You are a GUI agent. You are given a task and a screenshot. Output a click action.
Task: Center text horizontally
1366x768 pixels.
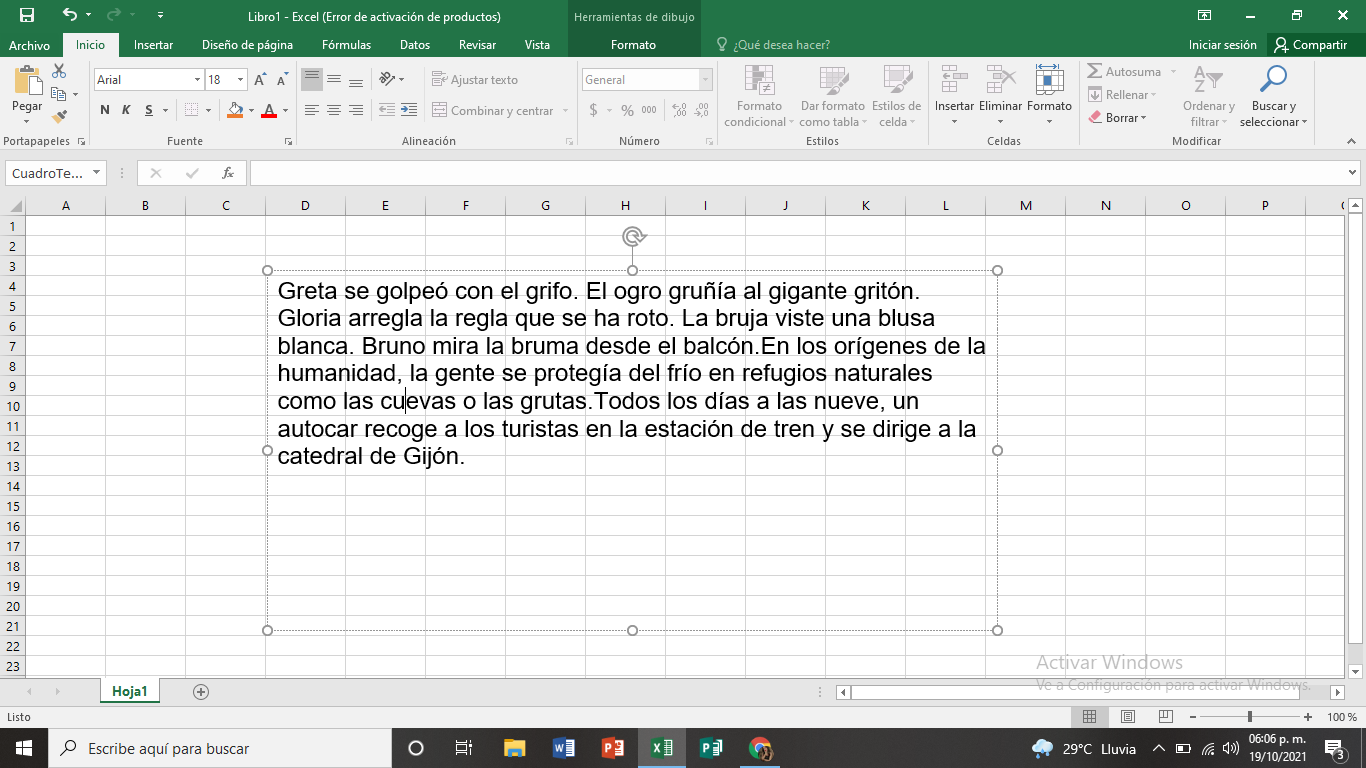(x=334, y=110)
